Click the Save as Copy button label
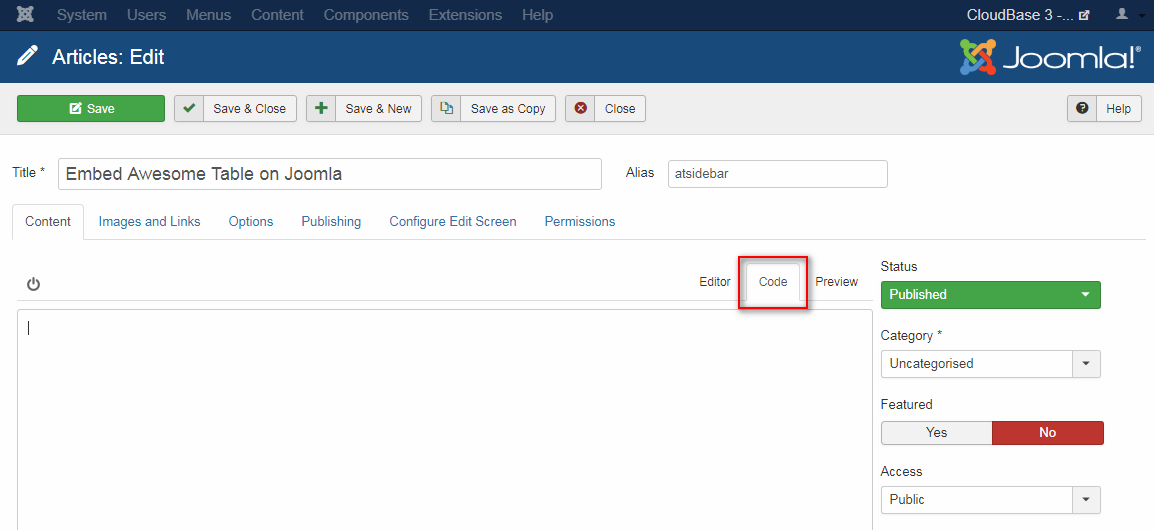 508,109
